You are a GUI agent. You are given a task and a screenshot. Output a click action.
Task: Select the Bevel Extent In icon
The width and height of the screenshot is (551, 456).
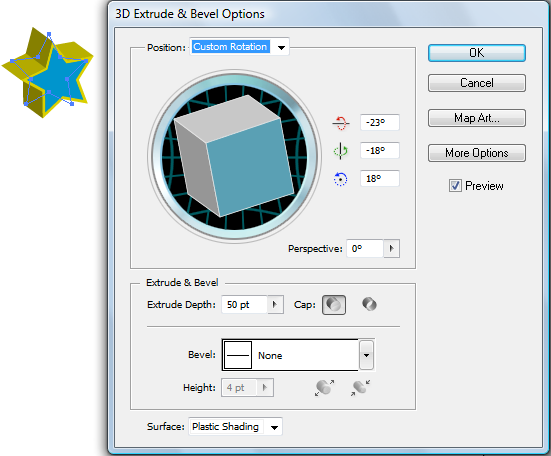click(x=360, y=388)
